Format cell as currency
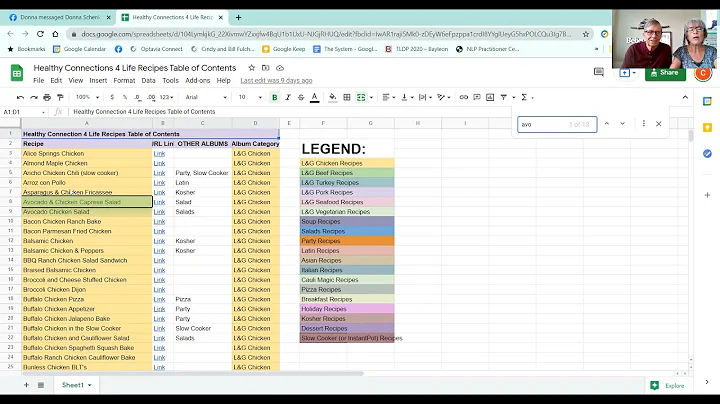This screenshot has height=404, width=720. tap(112, 97)
